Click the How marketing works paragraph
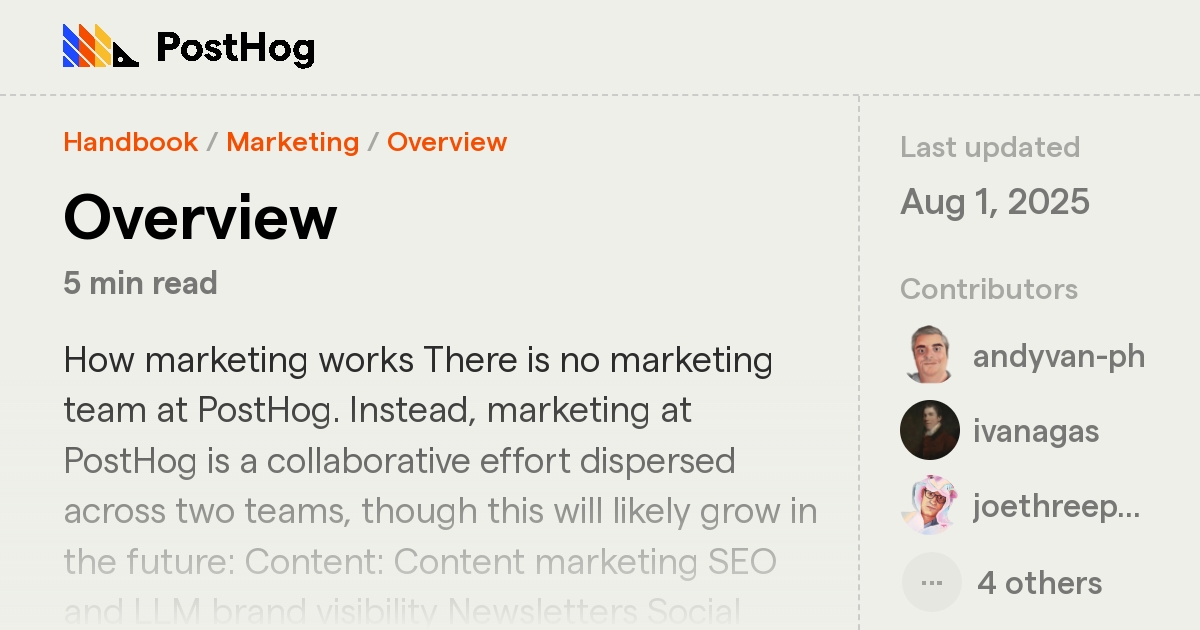Viewport: 1200px width, 630px height. coord(441,486)
